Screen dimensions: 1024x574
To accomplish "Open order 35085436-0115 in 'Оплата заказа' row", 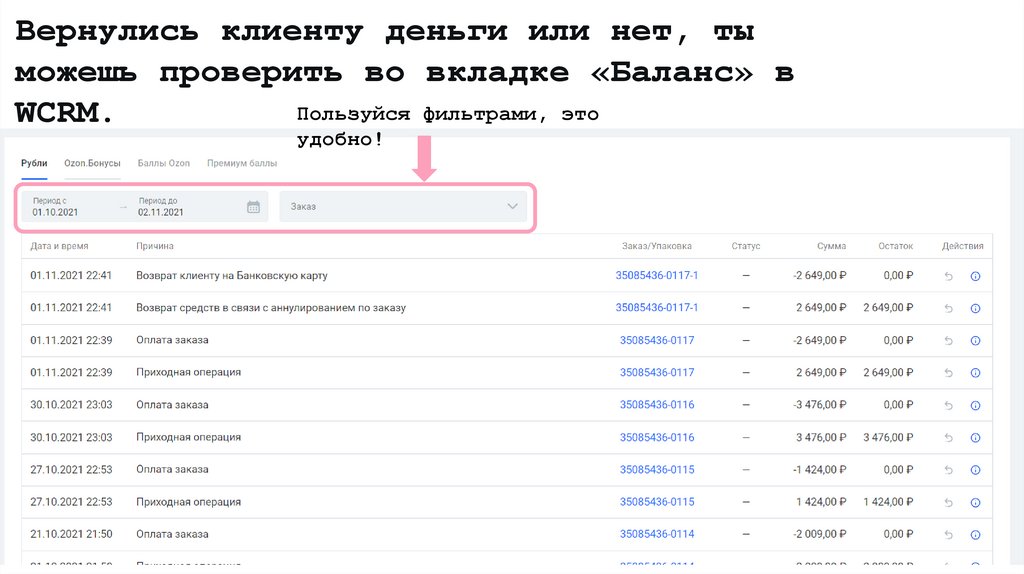I will 657,470.
